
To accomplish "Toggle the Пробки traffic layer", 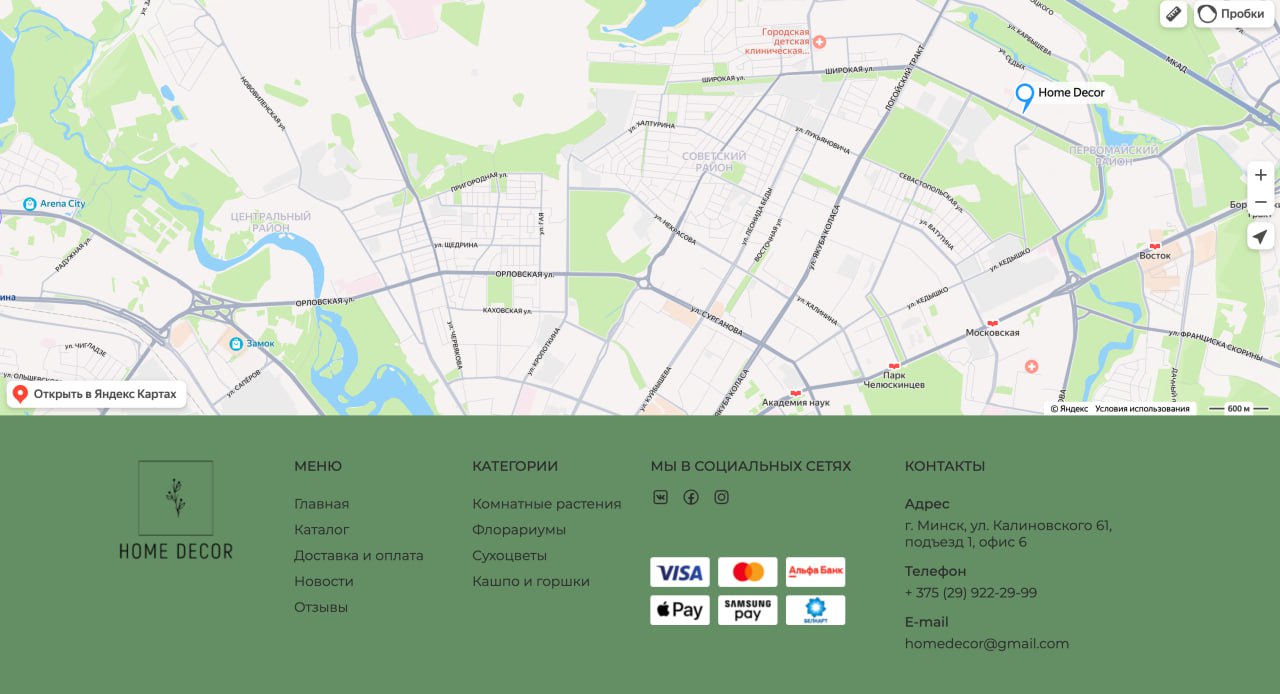I will pos(1233,14).
